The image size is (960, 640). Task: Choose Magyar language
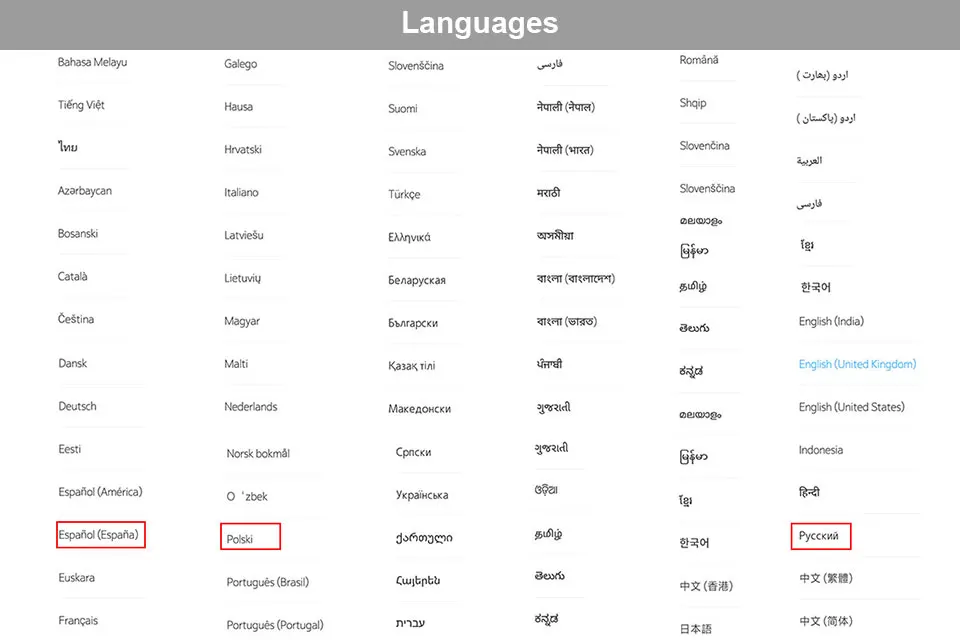click(x=242, y=321)
